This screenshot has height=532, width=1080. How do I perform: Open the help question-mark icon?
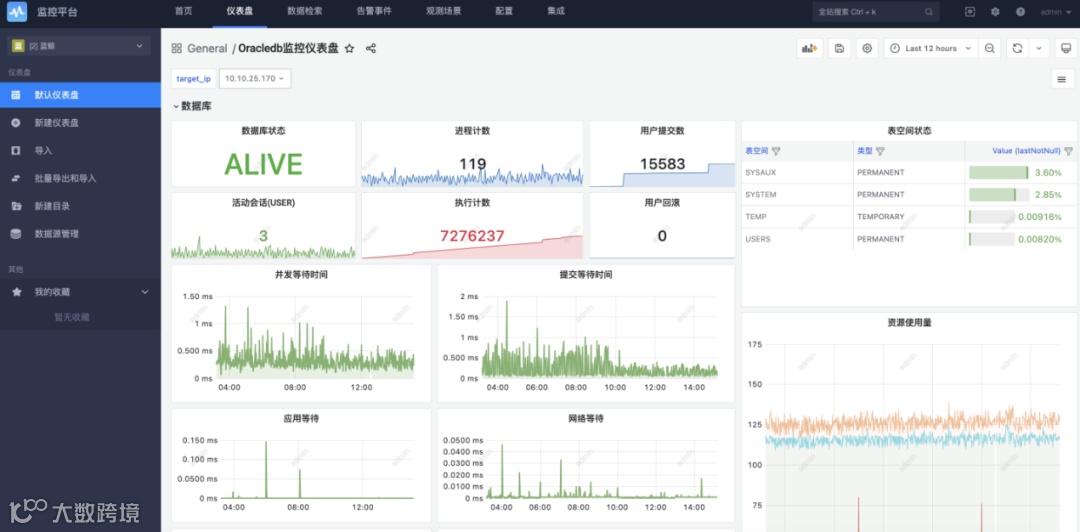1020,12
